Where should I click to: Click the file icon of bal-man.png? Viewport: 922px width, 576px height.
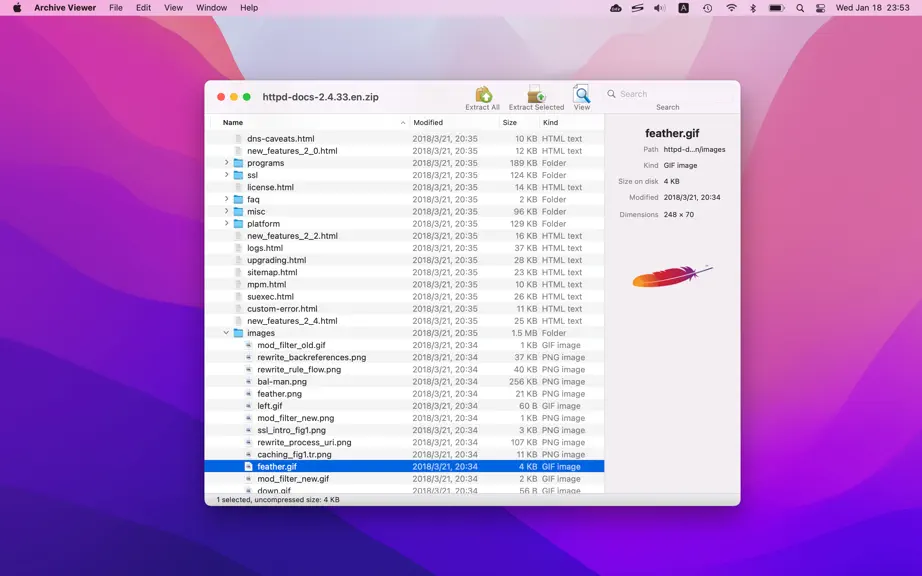point(248,381)
